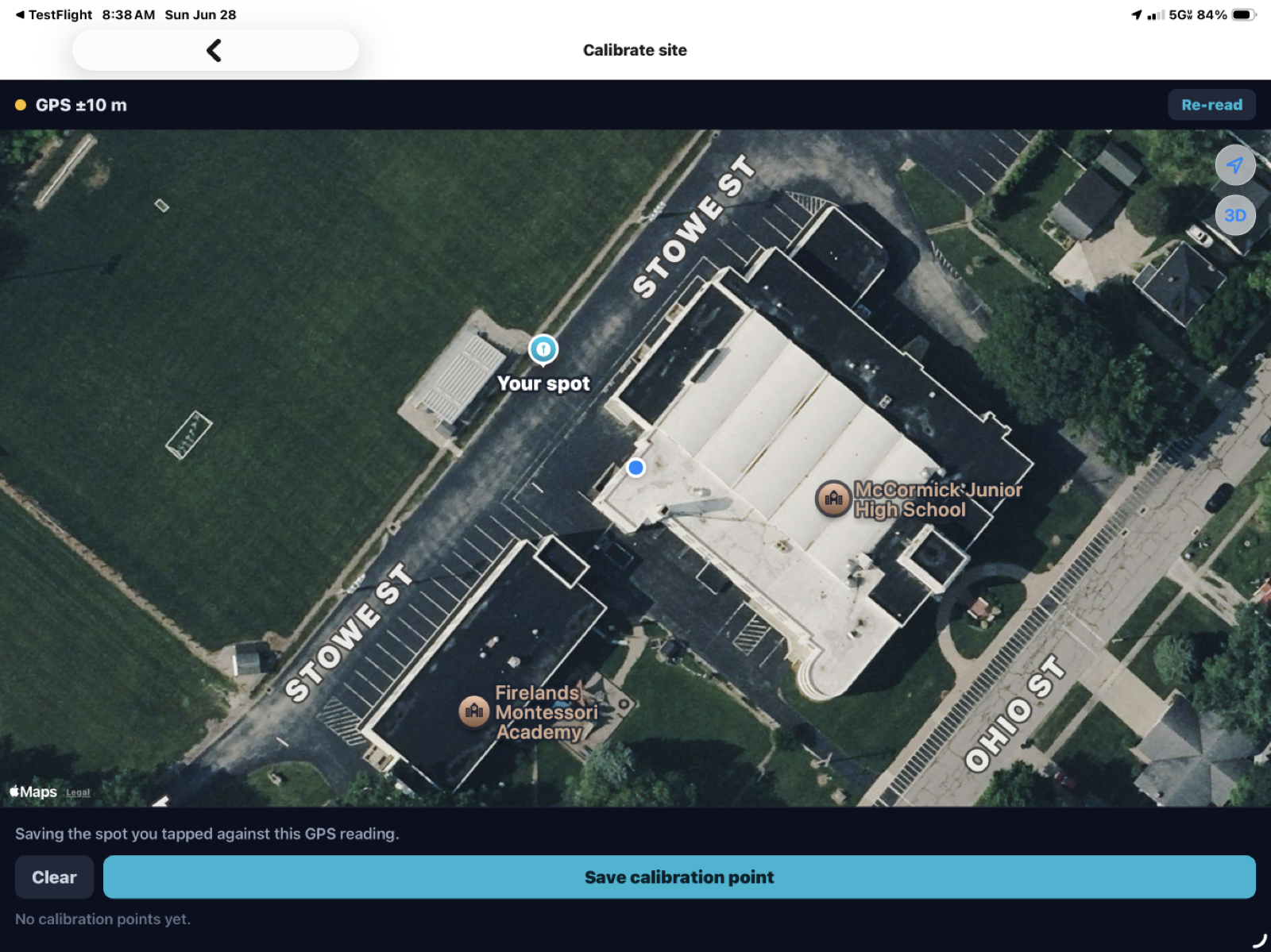
Task: Re-read the GPS position
Action: pos(1211,105)
